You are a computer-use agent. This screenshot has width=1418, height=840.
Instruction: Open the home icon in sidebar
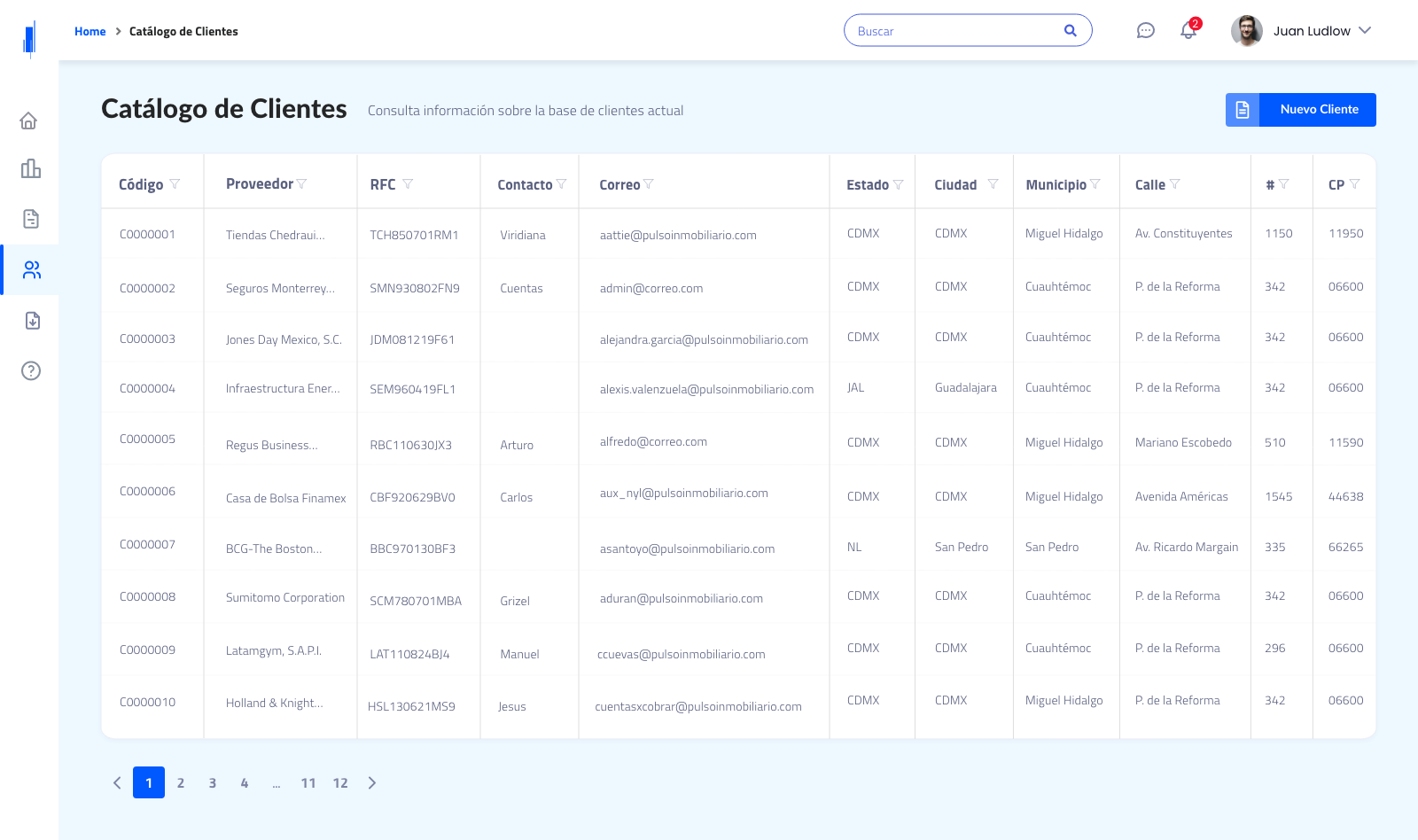coord(29,121)
